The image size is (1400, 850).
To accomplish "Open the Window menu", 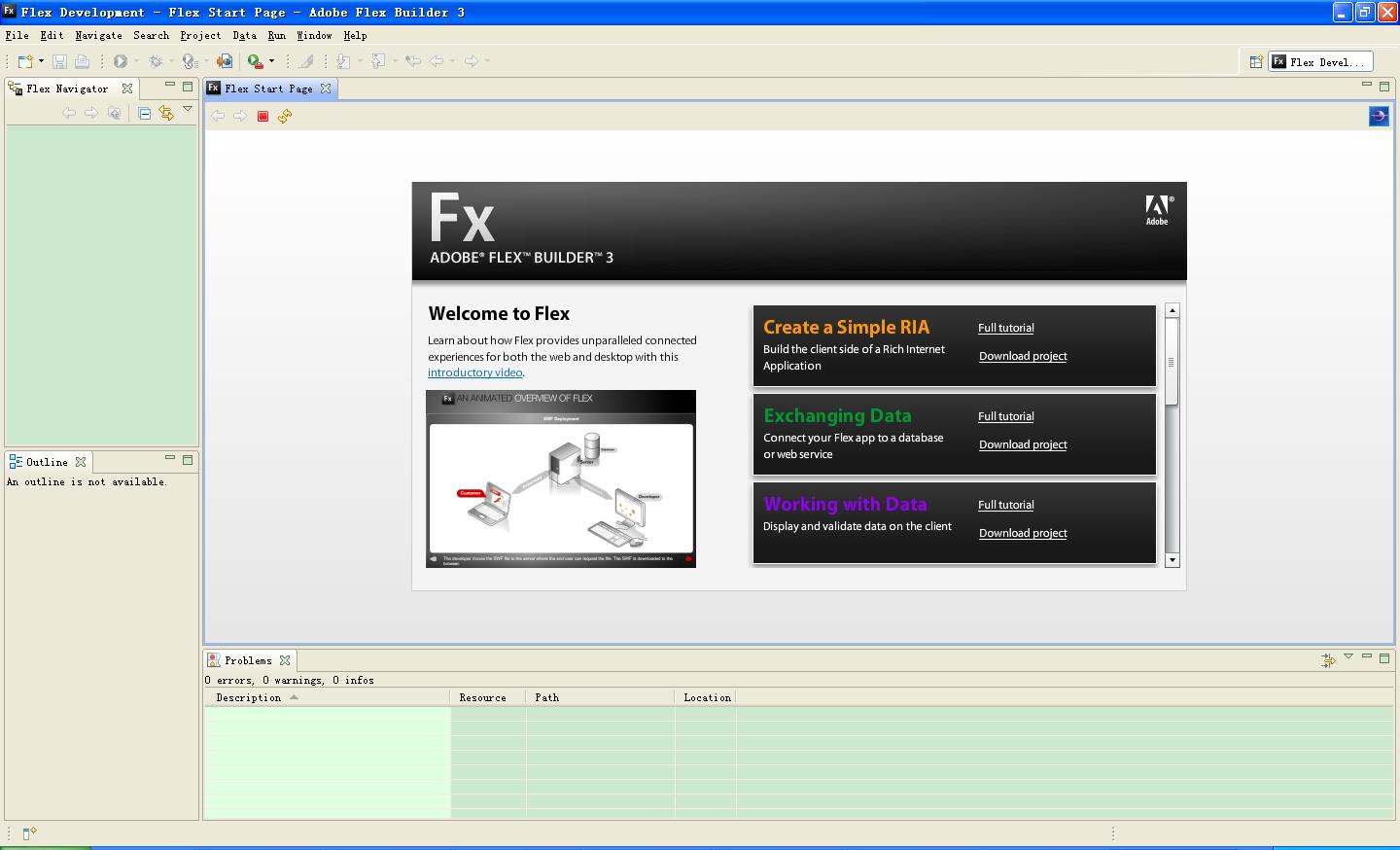I will click(x=314, y=35).
